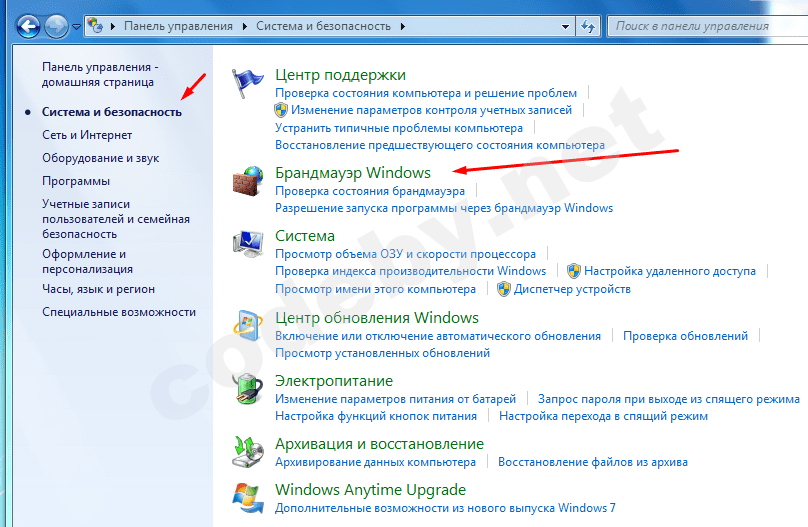Open Настройка удаленного доступа
The width and height of the screenshot is (808, 527).
670,271
